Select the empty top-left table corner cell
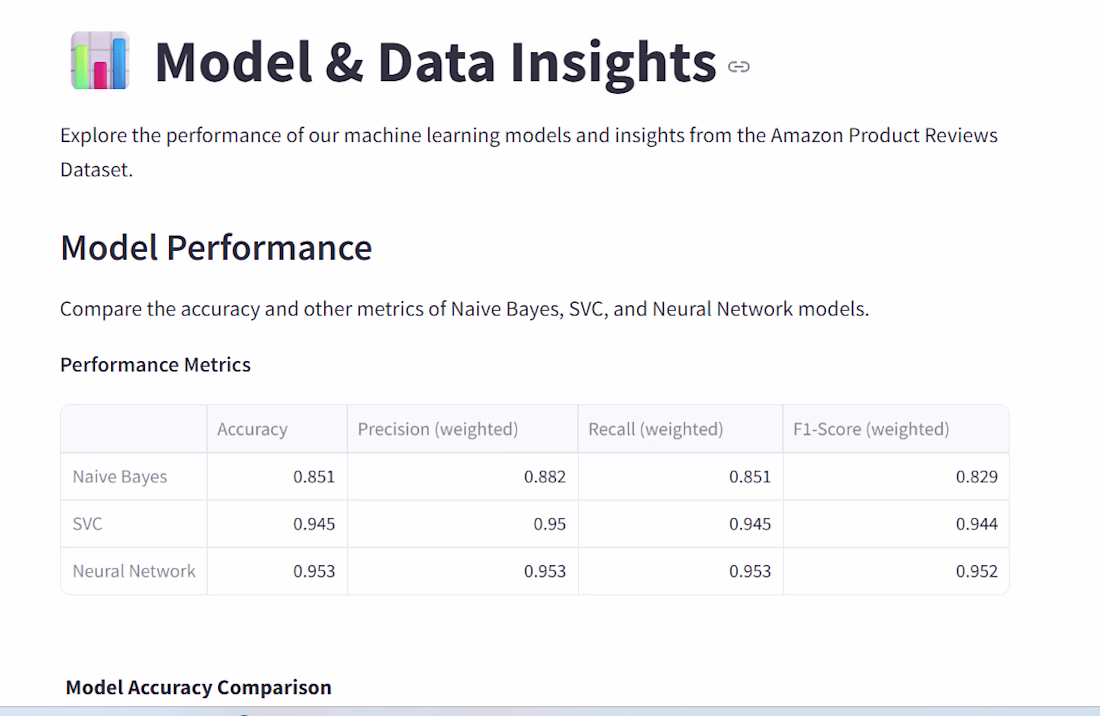The height and width of the screenshot is (716, 1100). tap(134, 429)
